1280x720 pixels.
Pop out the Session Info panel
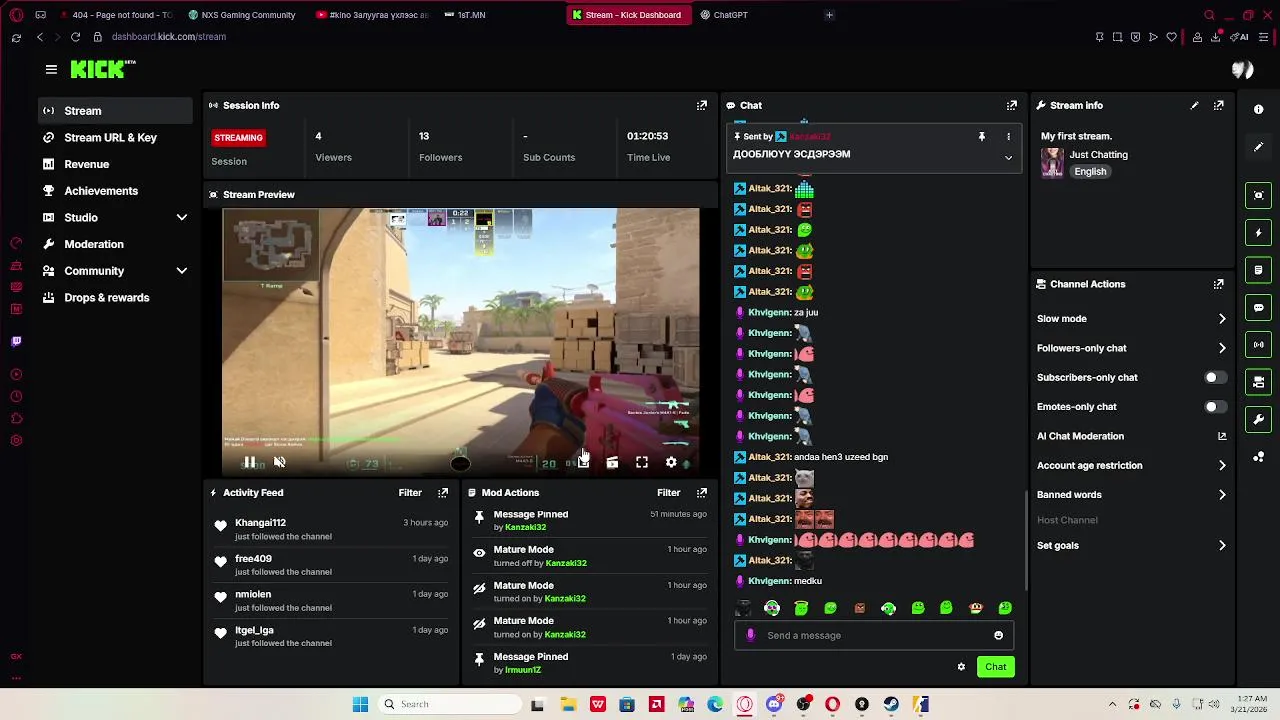[702, 105]
